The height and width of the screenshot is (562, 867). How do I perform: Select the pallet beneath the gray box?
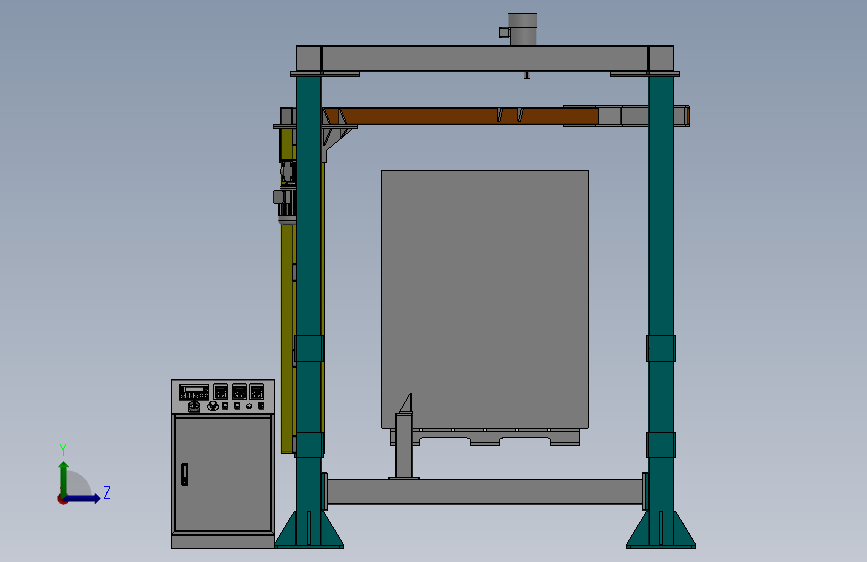click(485, 436)
